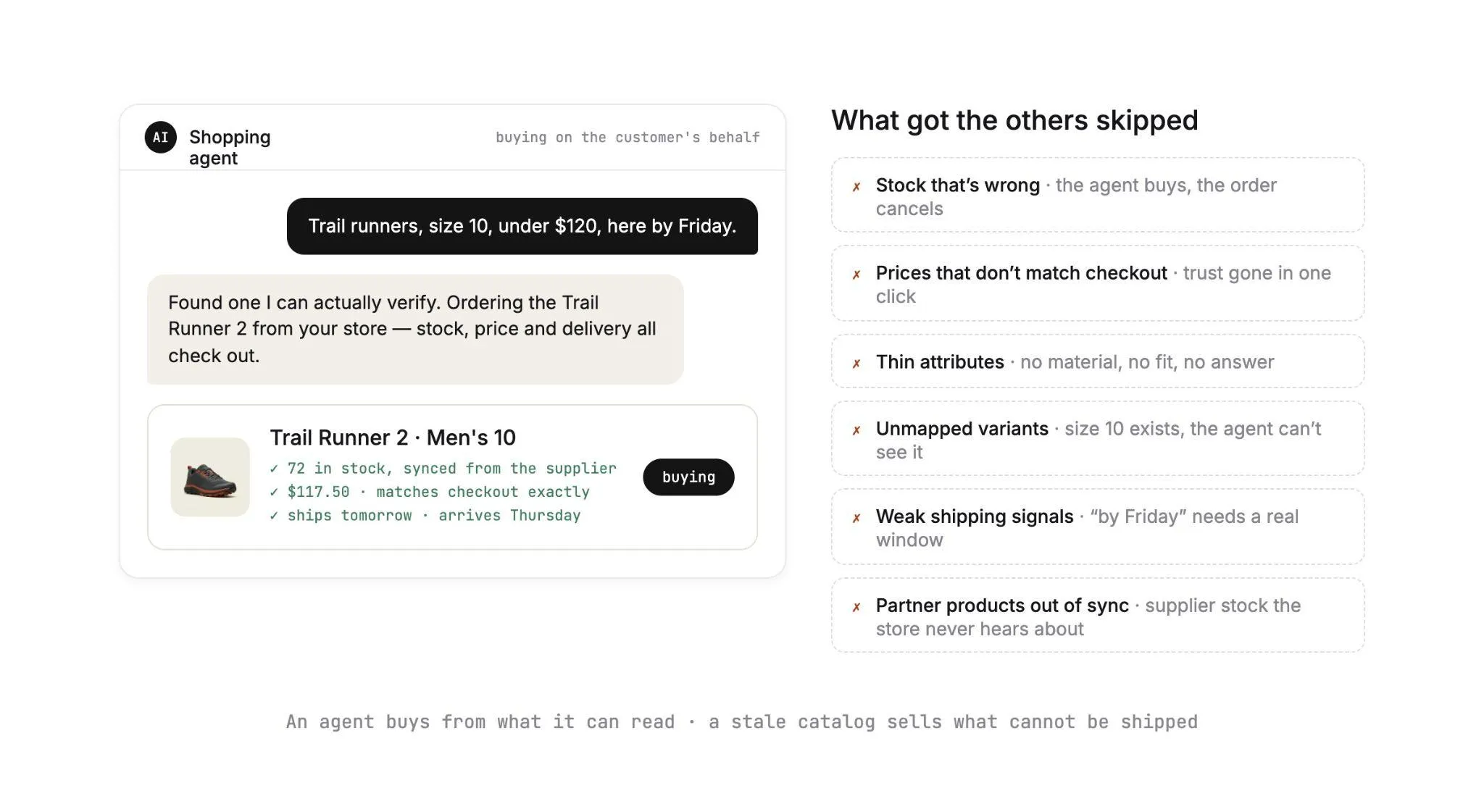Click the X mark next to 'Prices that don't match checkout'
Image resolution: width=1484 pixels, height=812 pixels.
click(856, 275)
